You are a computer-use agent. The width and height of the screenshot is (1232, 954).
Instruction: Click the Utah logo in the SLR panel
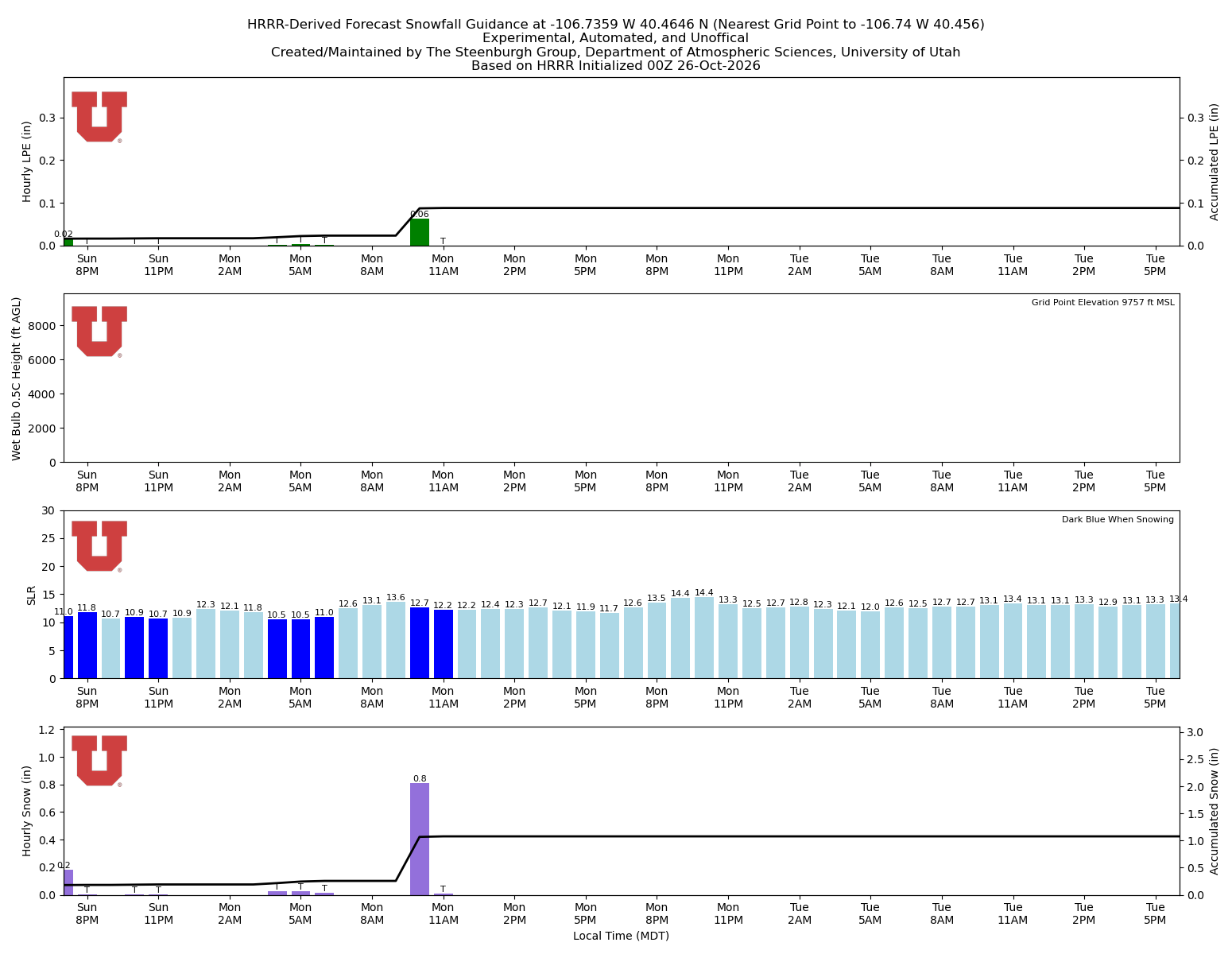(99, 546)
